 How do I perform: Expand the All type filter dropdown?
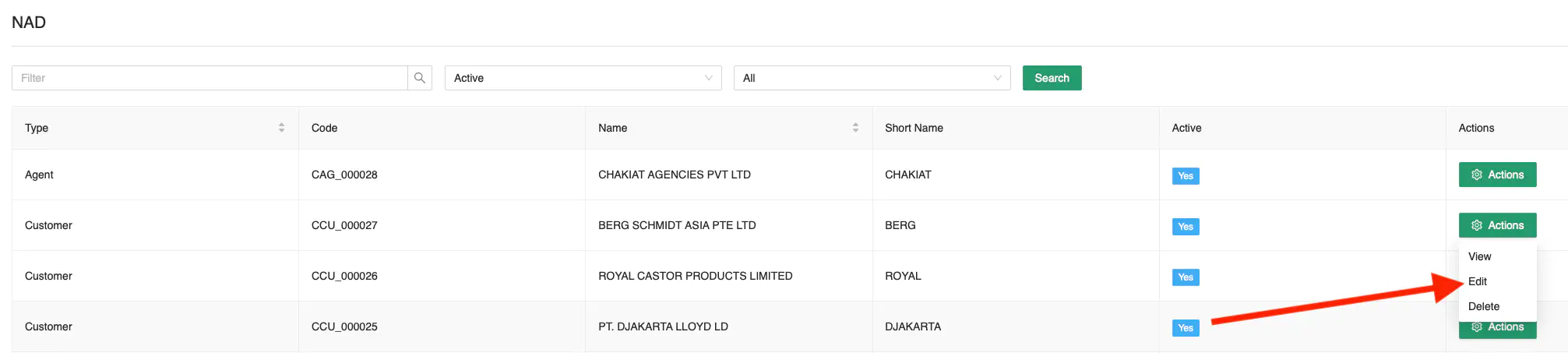tap(872, 78)
